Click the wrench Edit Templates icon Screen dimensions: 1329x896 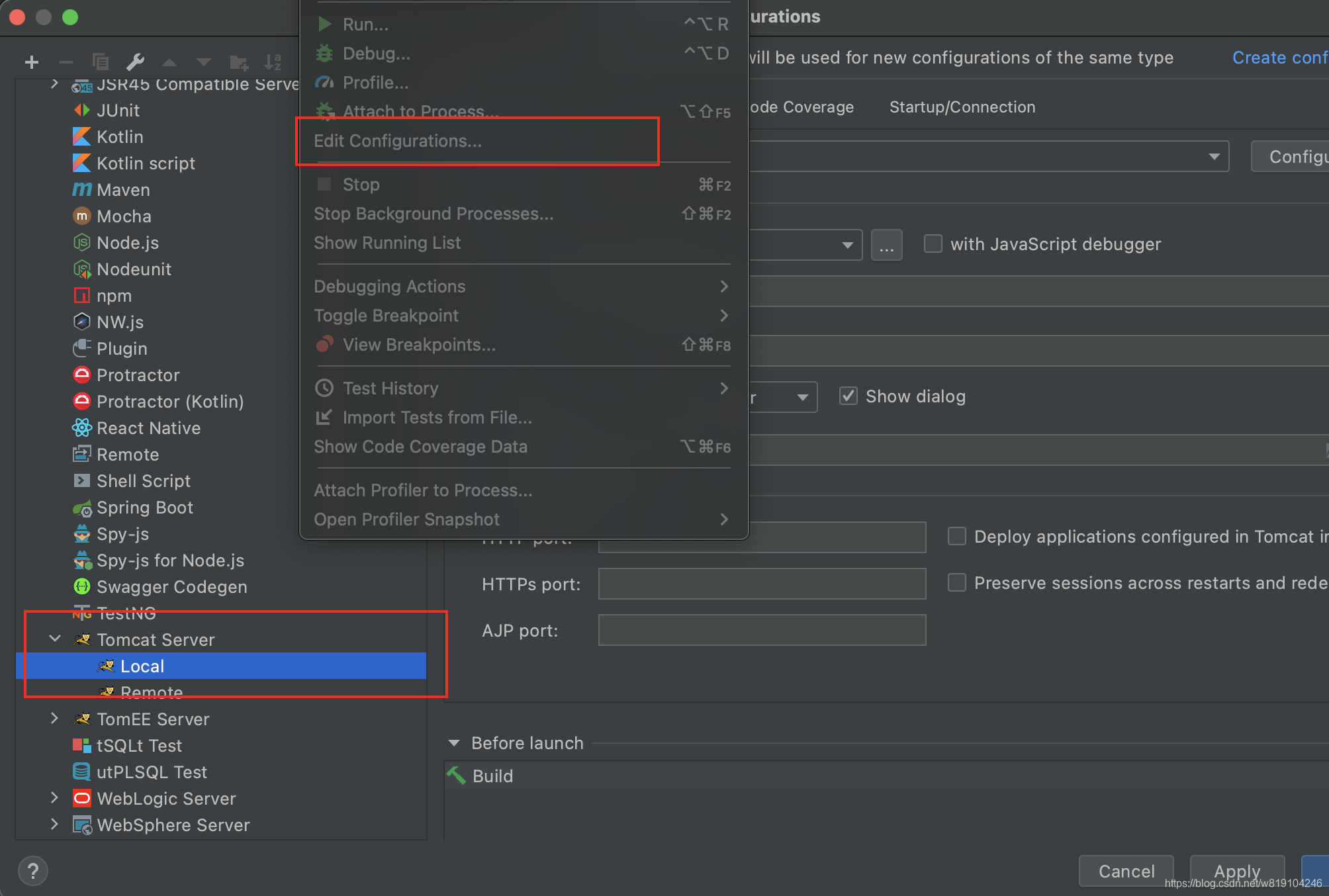135,62
